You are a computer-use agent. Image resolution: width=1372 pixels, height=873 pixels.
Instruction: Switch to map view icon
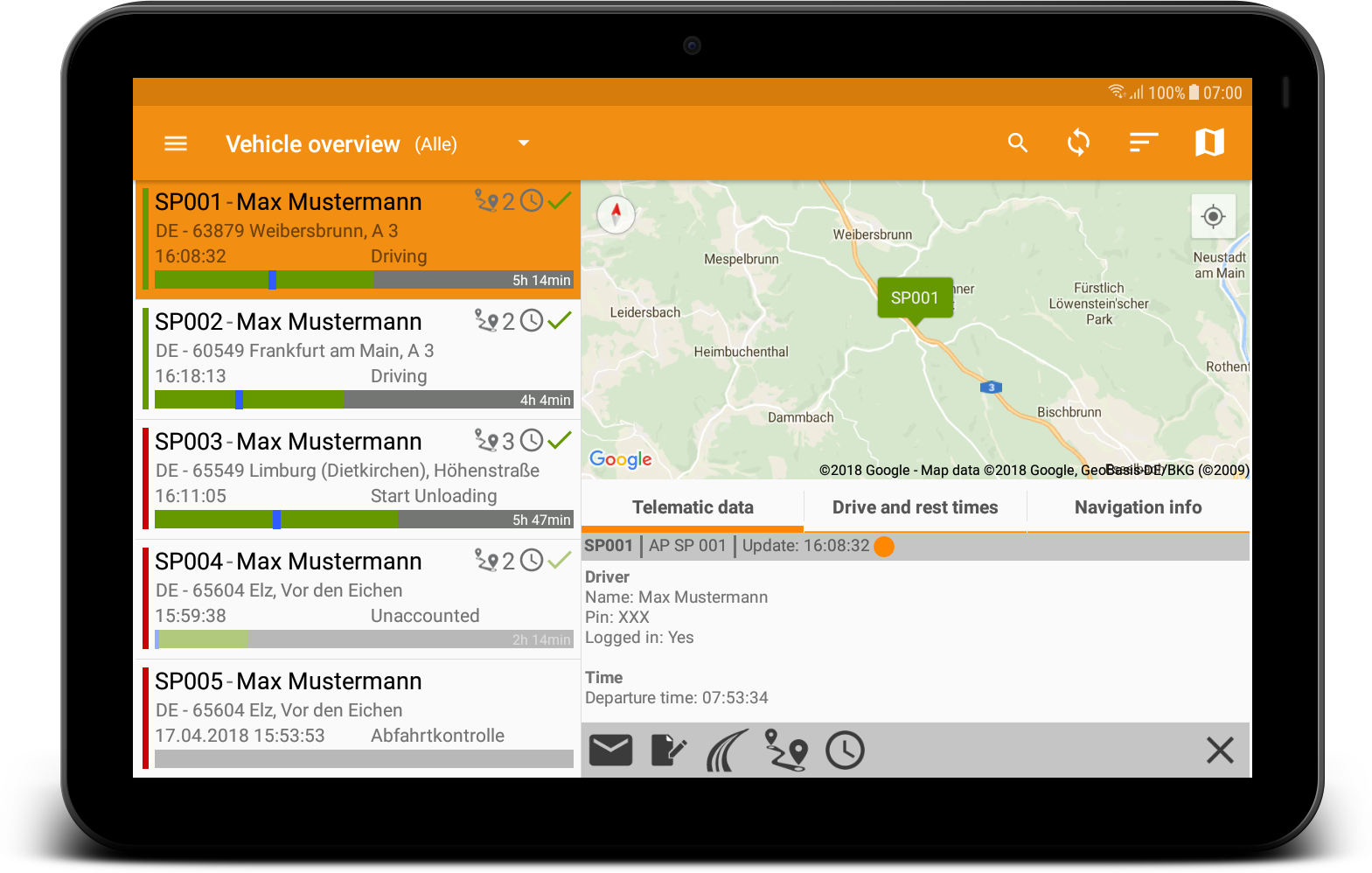coord(1209,142)
